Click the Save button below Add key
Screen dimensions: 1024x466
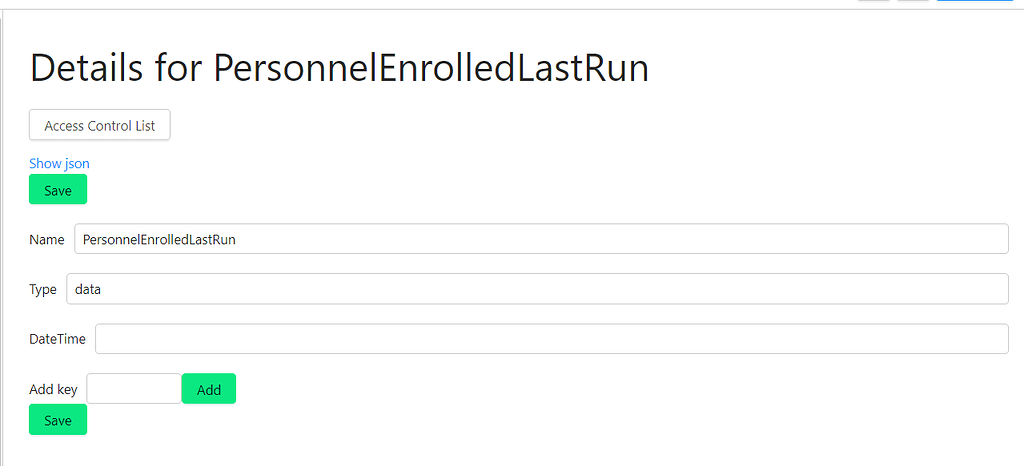(x=57, y=420)
